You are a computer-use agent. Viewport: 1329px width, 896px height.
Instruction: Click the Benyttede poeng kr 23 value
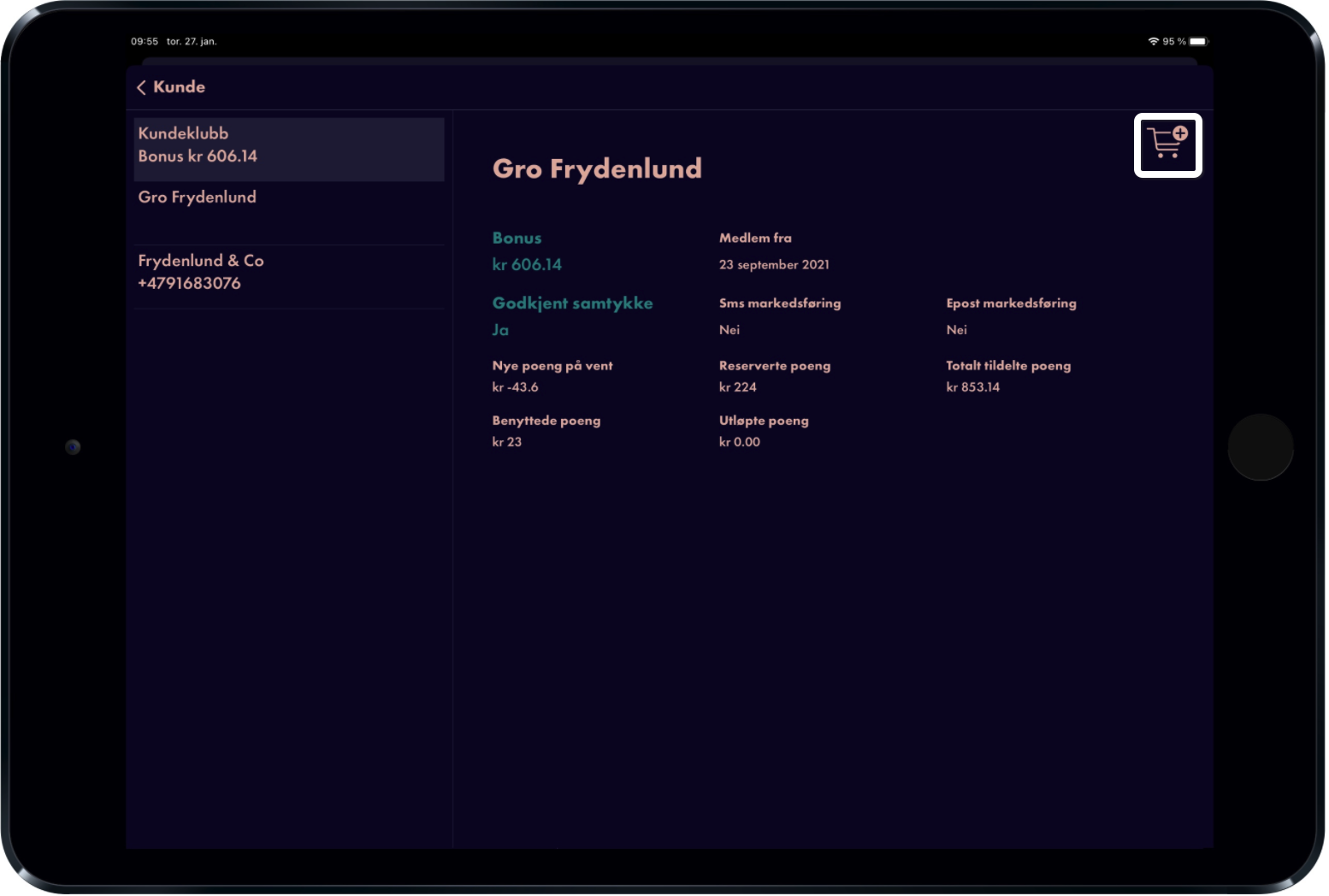(508, 442)
